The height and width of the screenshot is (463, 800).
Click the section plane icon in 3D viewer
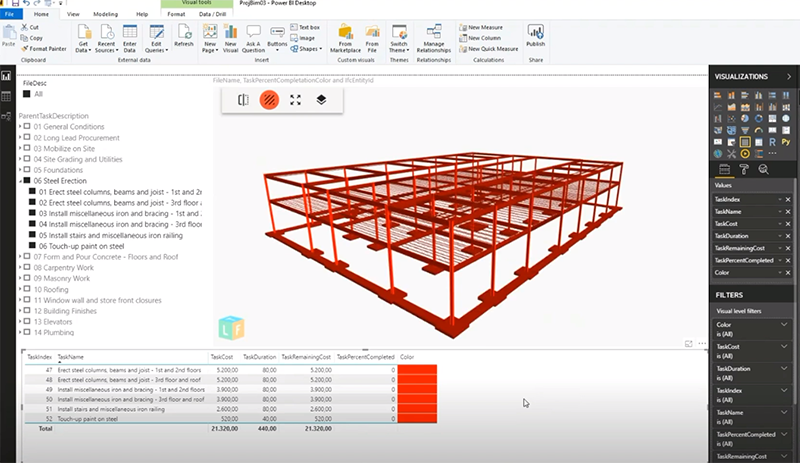coord(243,99)
